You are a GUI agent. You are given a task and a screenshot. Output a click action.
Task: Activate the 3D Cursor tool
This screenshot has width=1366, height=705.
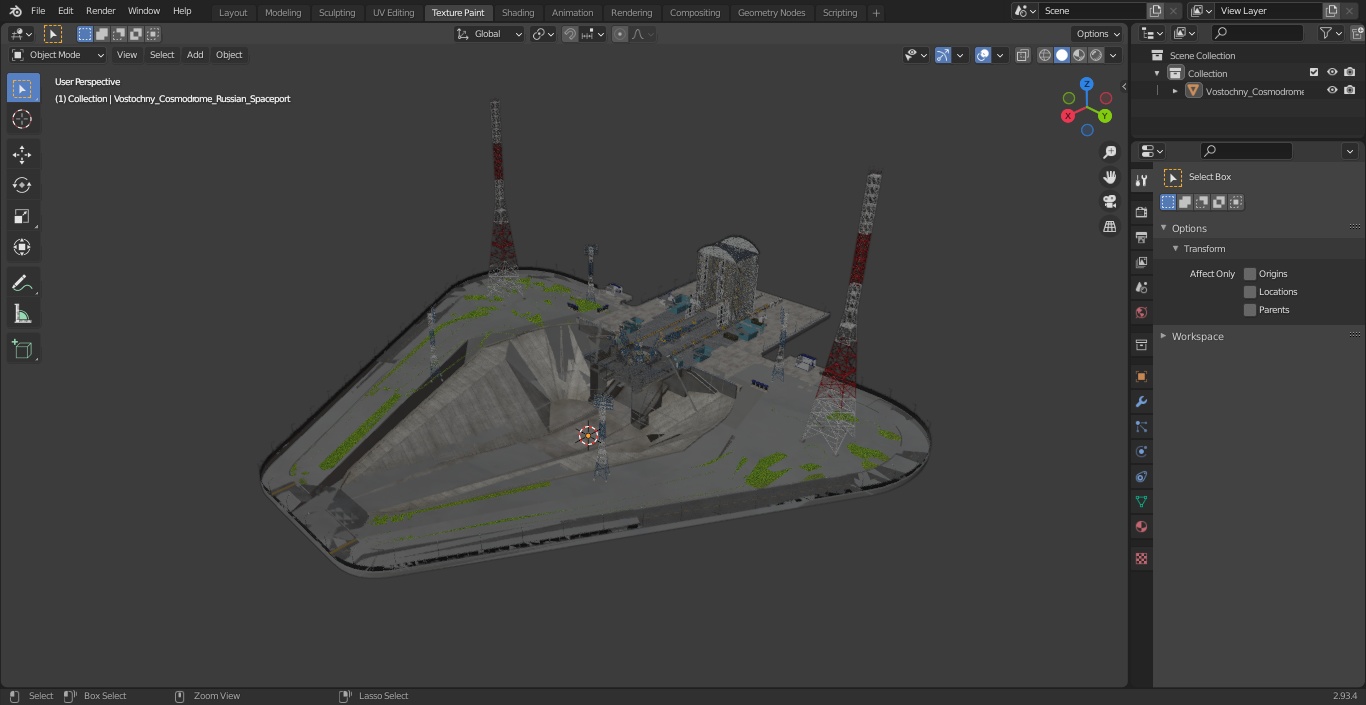click(x=22, y=119)
